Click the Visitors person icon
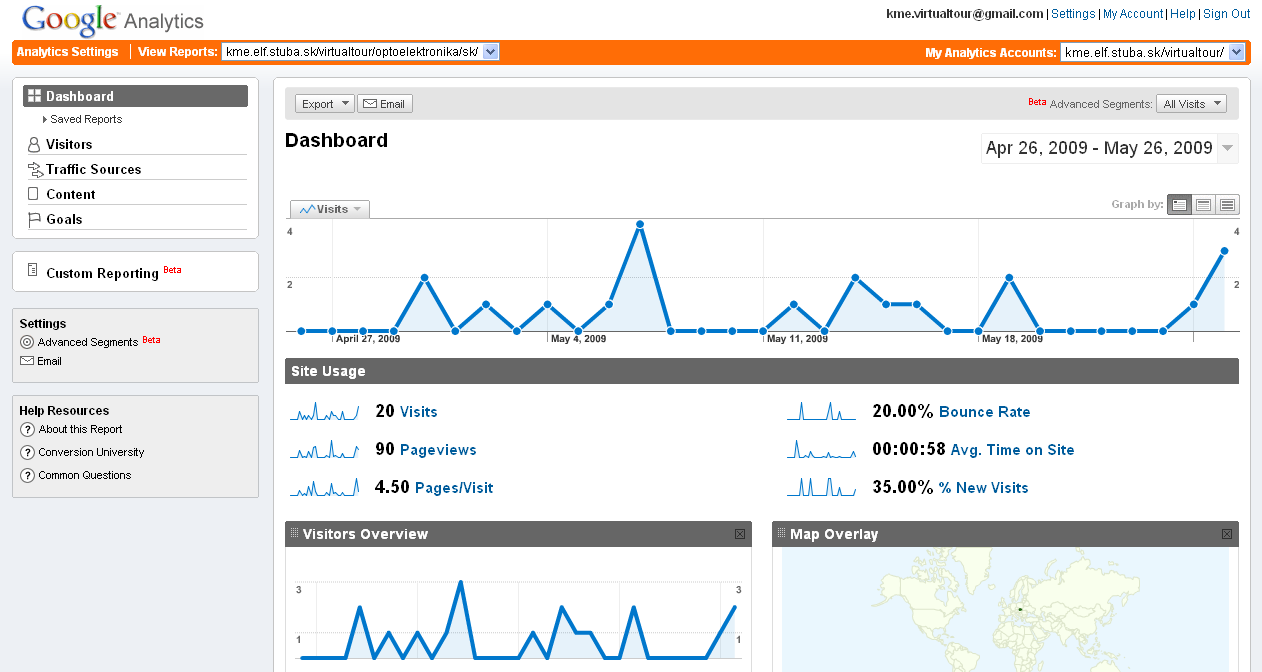Viewport: 1262px width, 672px height. 35,145
